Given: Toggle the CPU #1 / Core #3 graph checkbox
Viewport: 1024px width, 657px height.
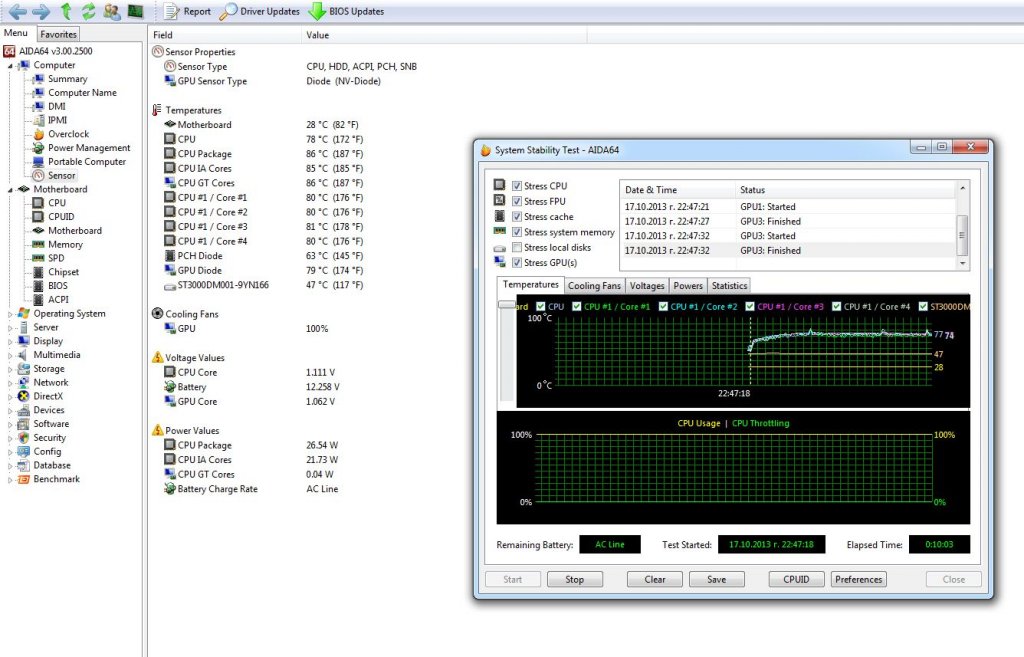Looking at the screenshot, I should tap(748, 307).
